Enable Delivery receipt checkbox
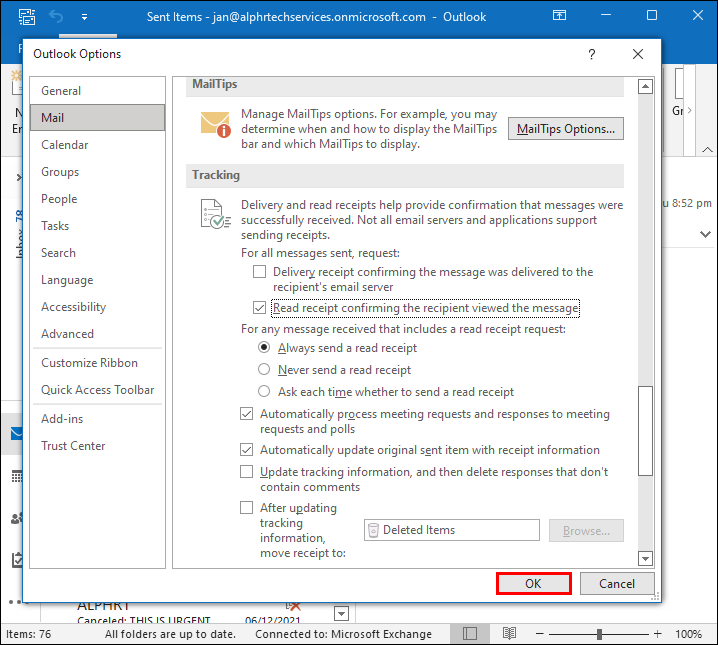The image size is (718, 645). click(x=260, y=271)
